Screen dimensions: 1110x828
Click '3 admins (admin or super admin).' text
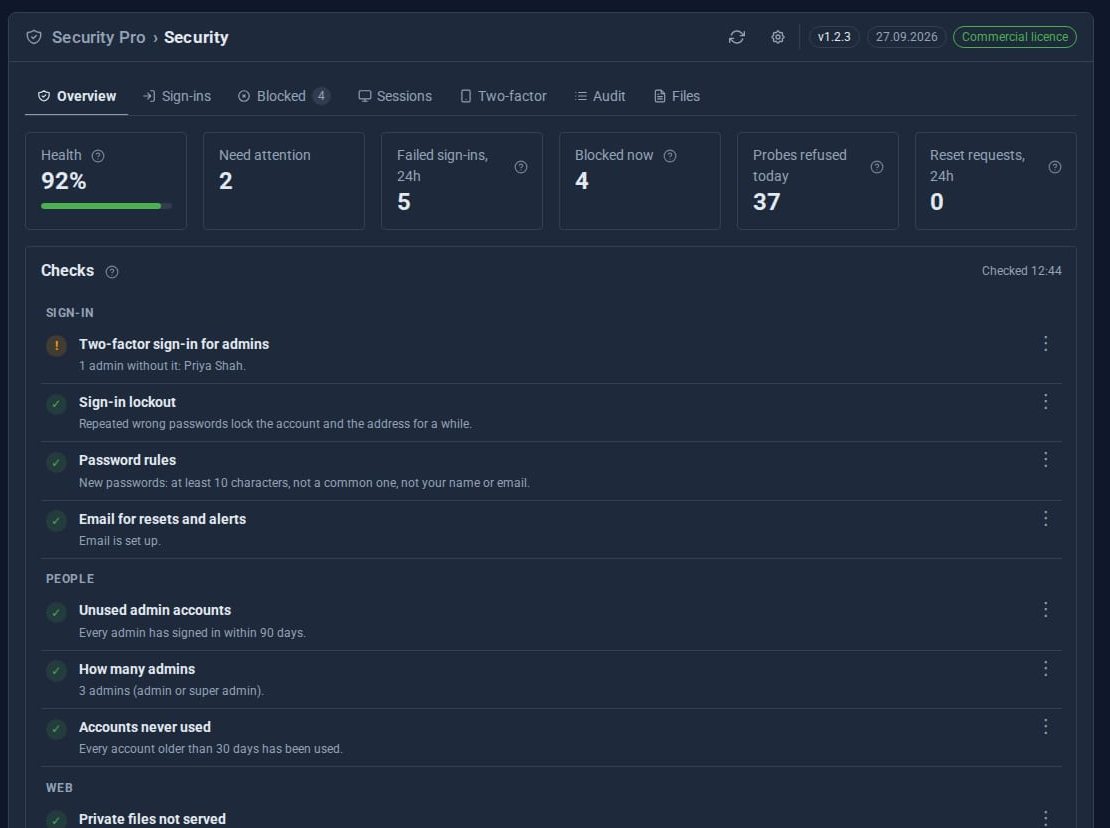pyautogui.click(x=171, y=691)
